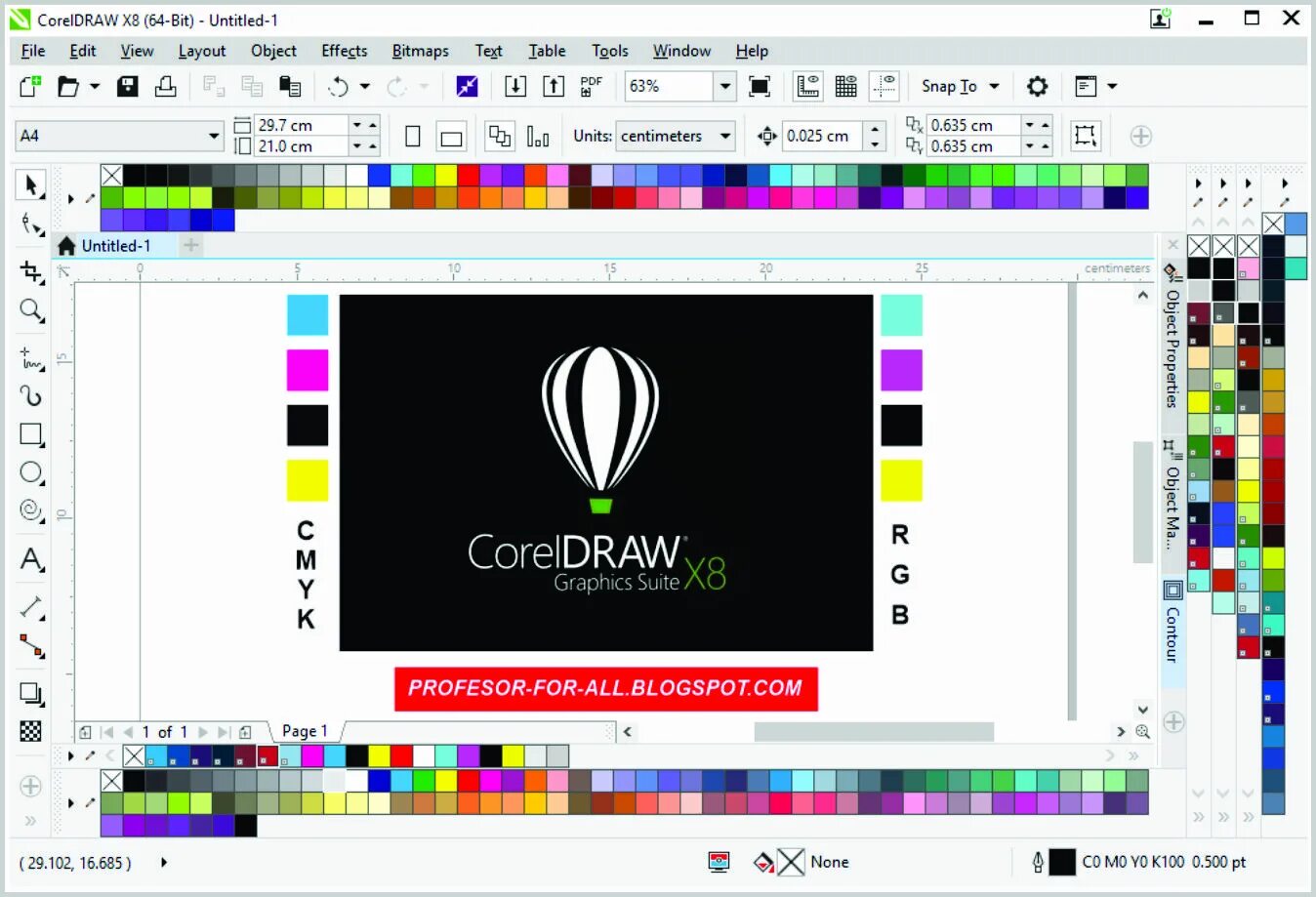Click the Paste clipboard icon

coord(290,86)
